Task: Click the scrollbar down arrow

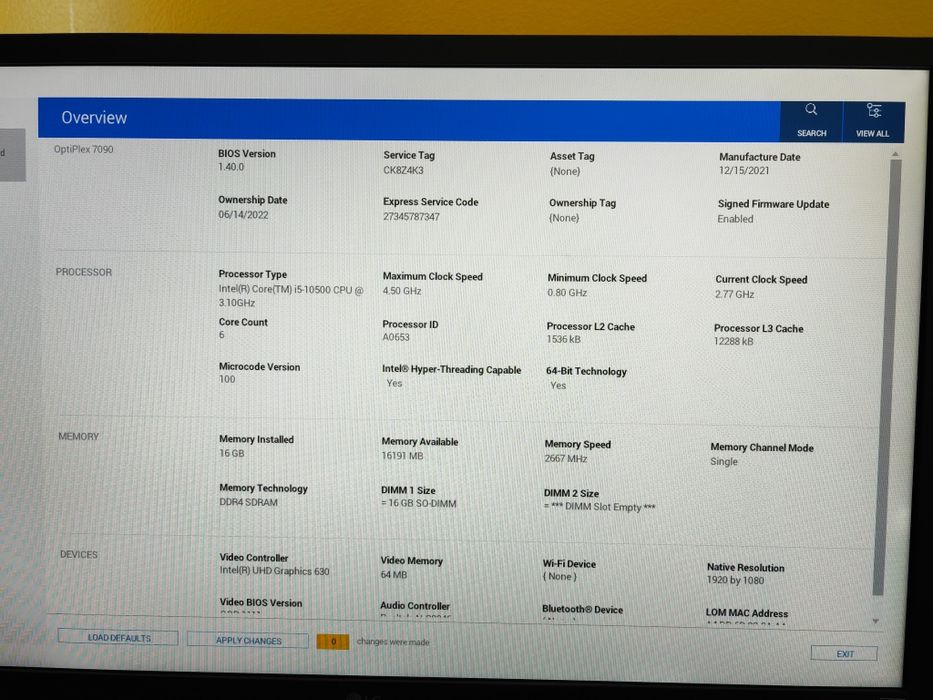Action: [875, 621]
